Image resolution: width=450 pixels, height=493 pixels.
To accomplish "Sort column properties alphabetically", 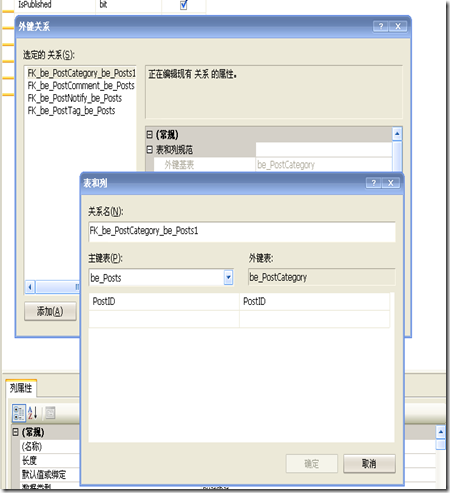I will 32,413.
